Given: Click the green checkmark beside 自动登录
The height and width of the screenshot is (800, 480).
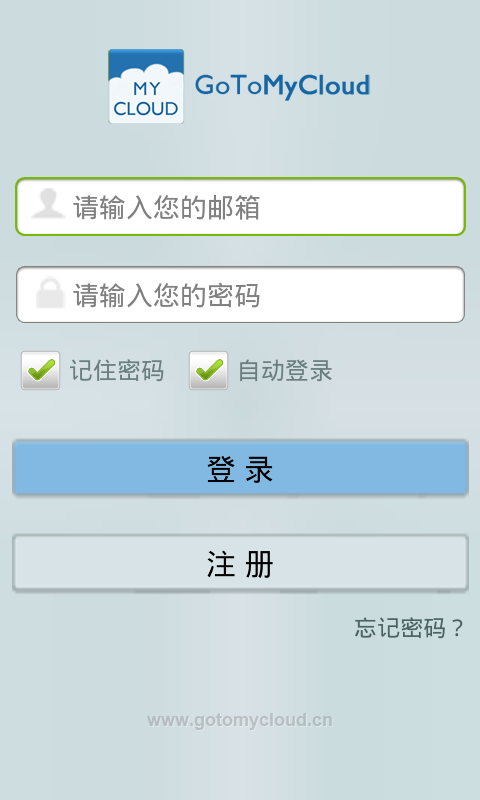Looking at the screenshot, I should (209, 369).
